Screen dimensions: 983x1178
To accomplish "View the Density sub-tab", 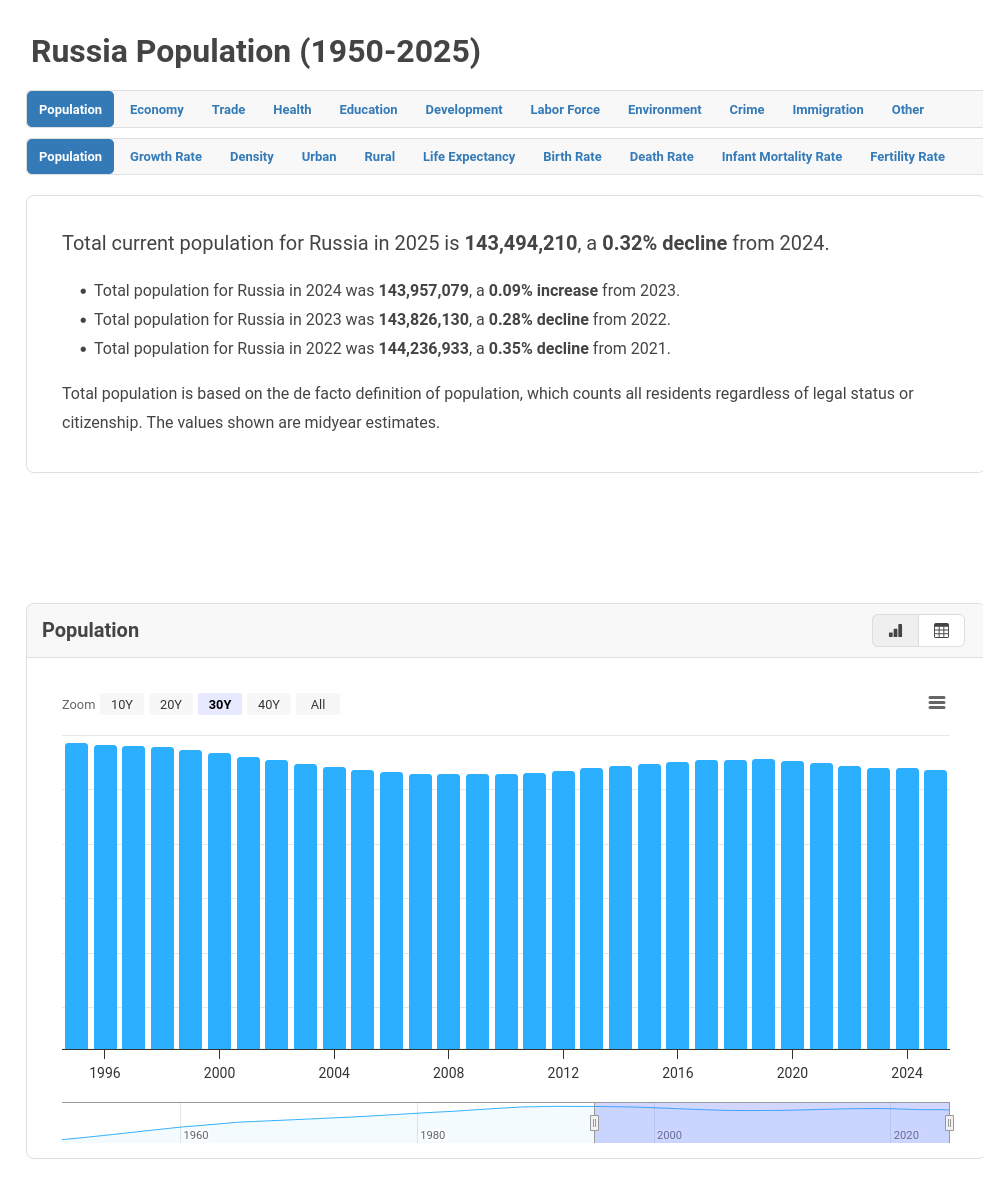I will pos(252,156).
